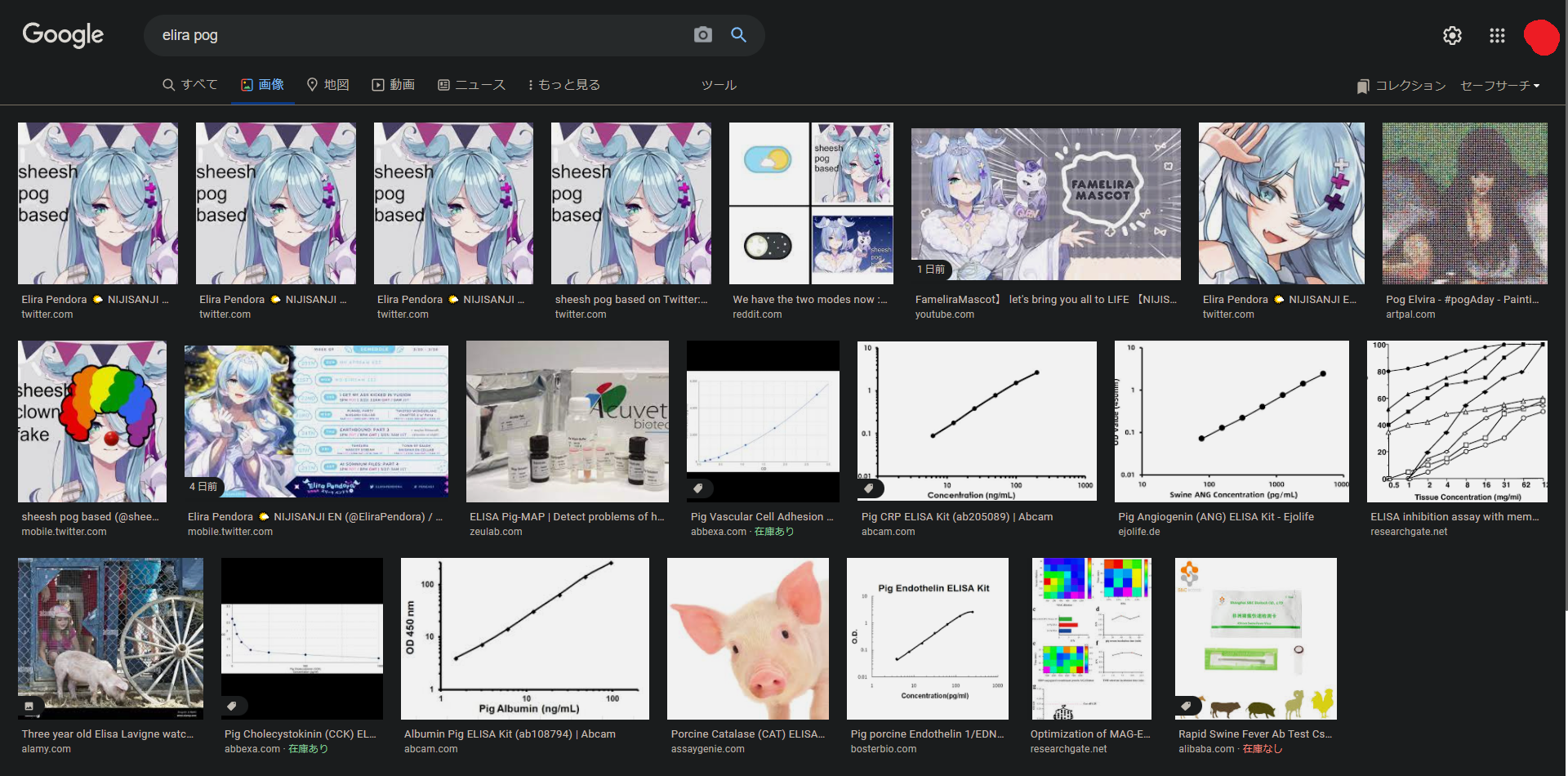This screenshot has height=776, width=1568.
Task: Click 'Albumin Pig ELISA Kit (ab108794)' caption
Action: point(510,734)
